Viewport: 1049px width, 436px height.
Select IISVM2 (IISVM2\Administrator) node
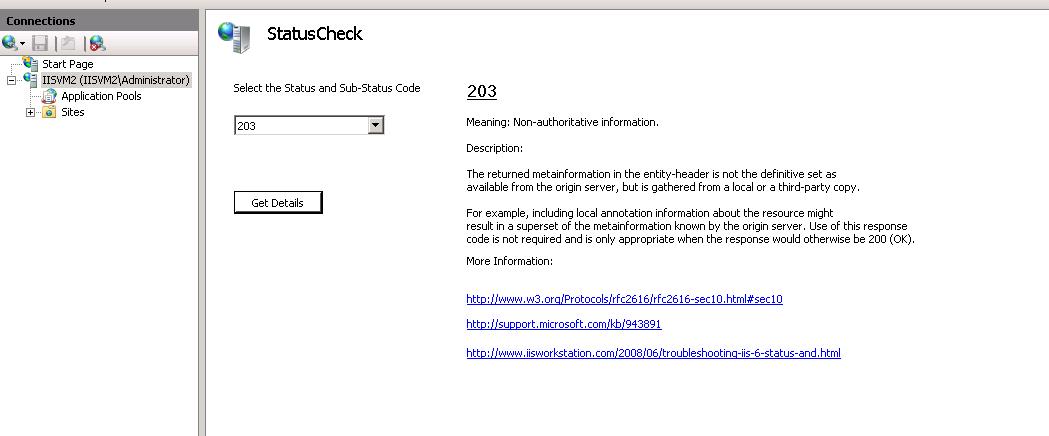pyautogui.click(x=116, y=80)
